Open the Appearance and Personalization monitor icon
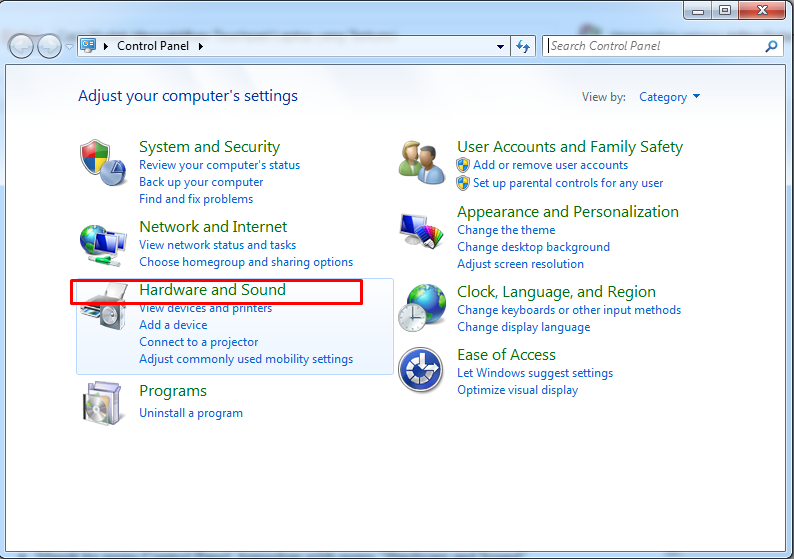The image size is (794, 559). point(422,231)
